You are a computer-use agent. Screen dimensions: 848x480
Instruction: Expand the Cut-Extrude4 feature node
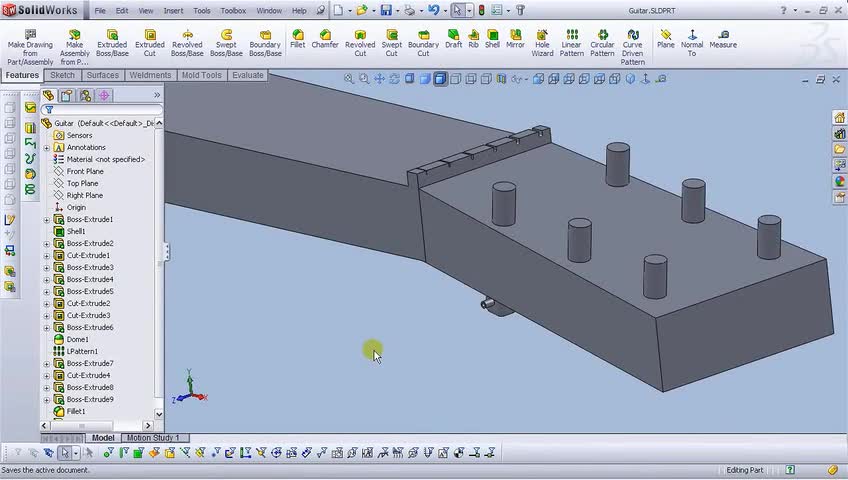click(x=47, y=376)
